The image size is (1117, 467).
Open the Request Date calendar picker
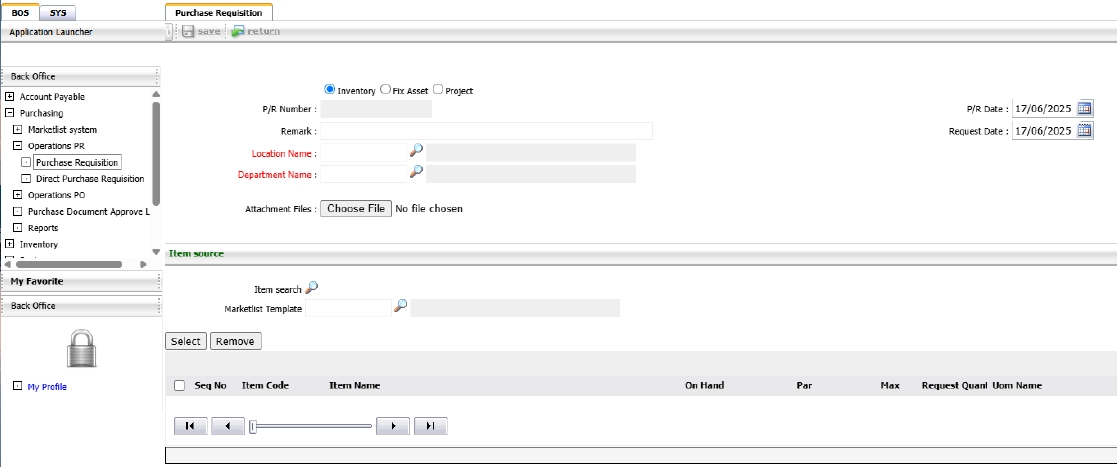(x=1085, y=131)
